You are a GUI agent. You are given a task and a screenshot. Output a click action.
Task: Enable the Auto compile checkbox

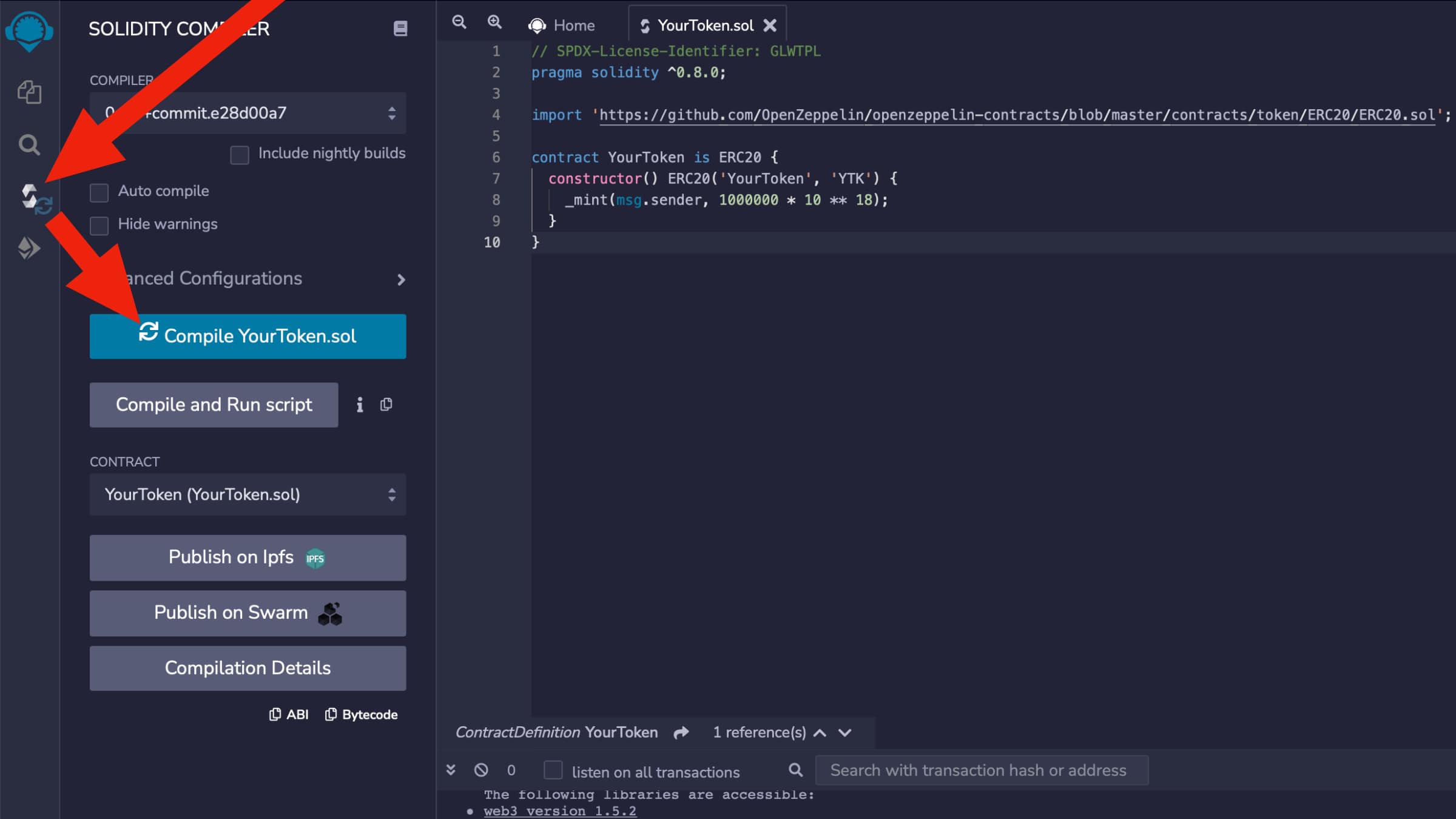pos(99,192)
